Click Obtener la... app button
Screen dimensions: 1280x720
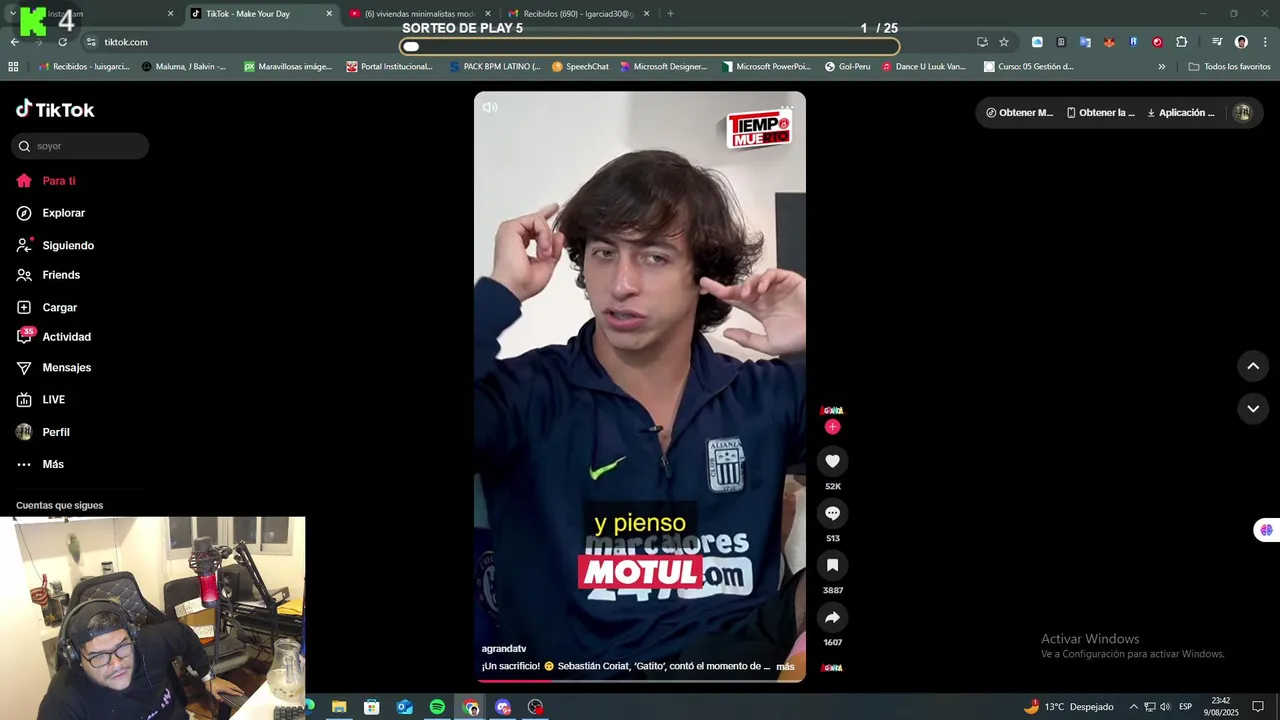point(1101,113)
